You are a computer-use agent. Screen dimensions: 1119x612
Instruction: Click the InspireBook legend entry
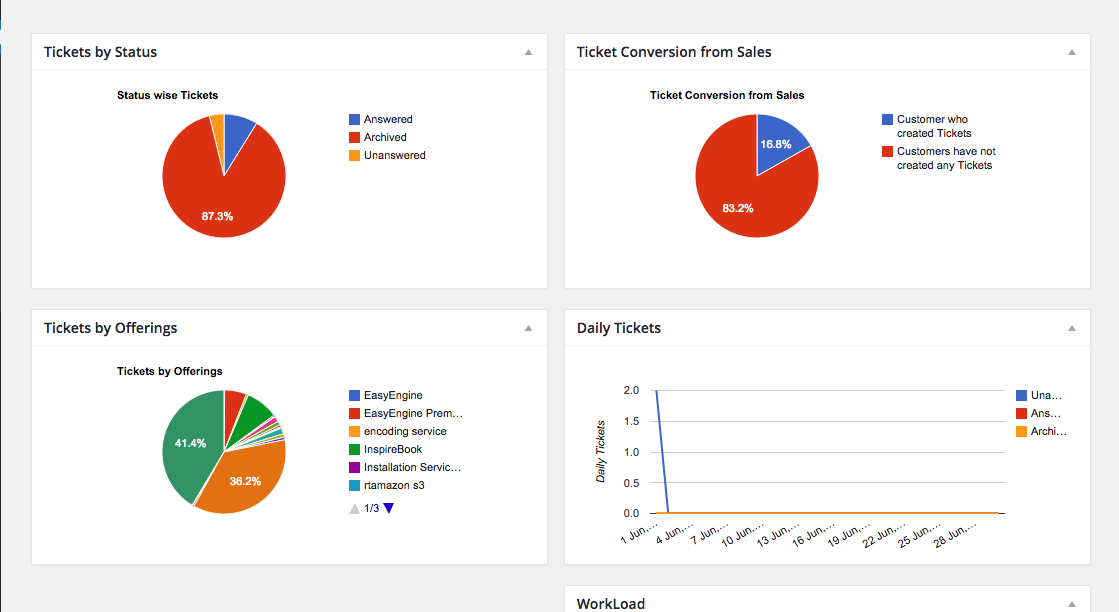[392, 449]
